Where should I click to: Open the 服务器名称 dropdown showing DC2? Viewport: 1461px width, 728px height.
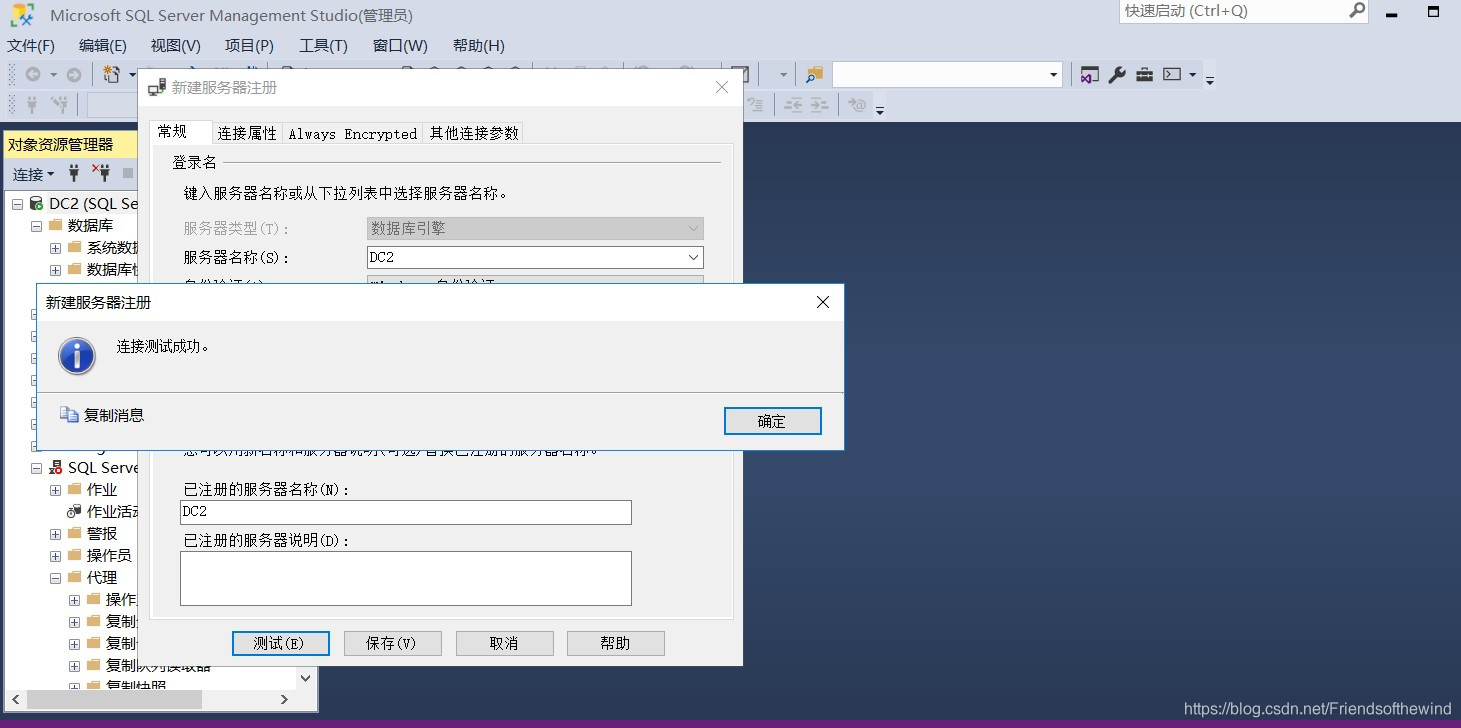pos(535,257)
